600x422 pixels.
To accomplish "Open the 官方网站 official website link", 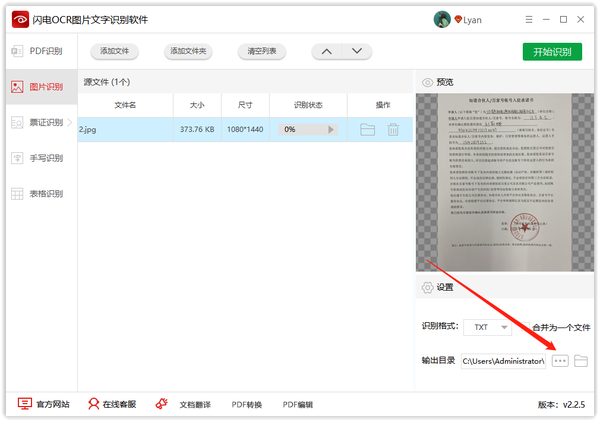I will click(x=44, y=404).
